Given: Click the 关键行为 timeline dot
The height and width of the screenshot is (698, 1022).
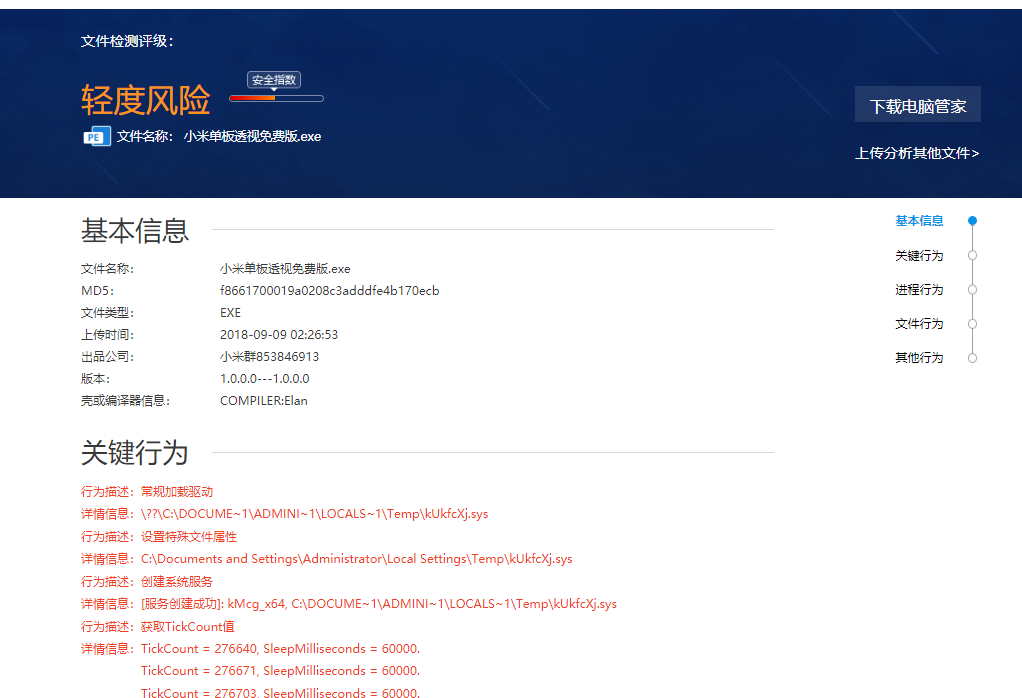Looking at the screenshot, I should (972, 256).
